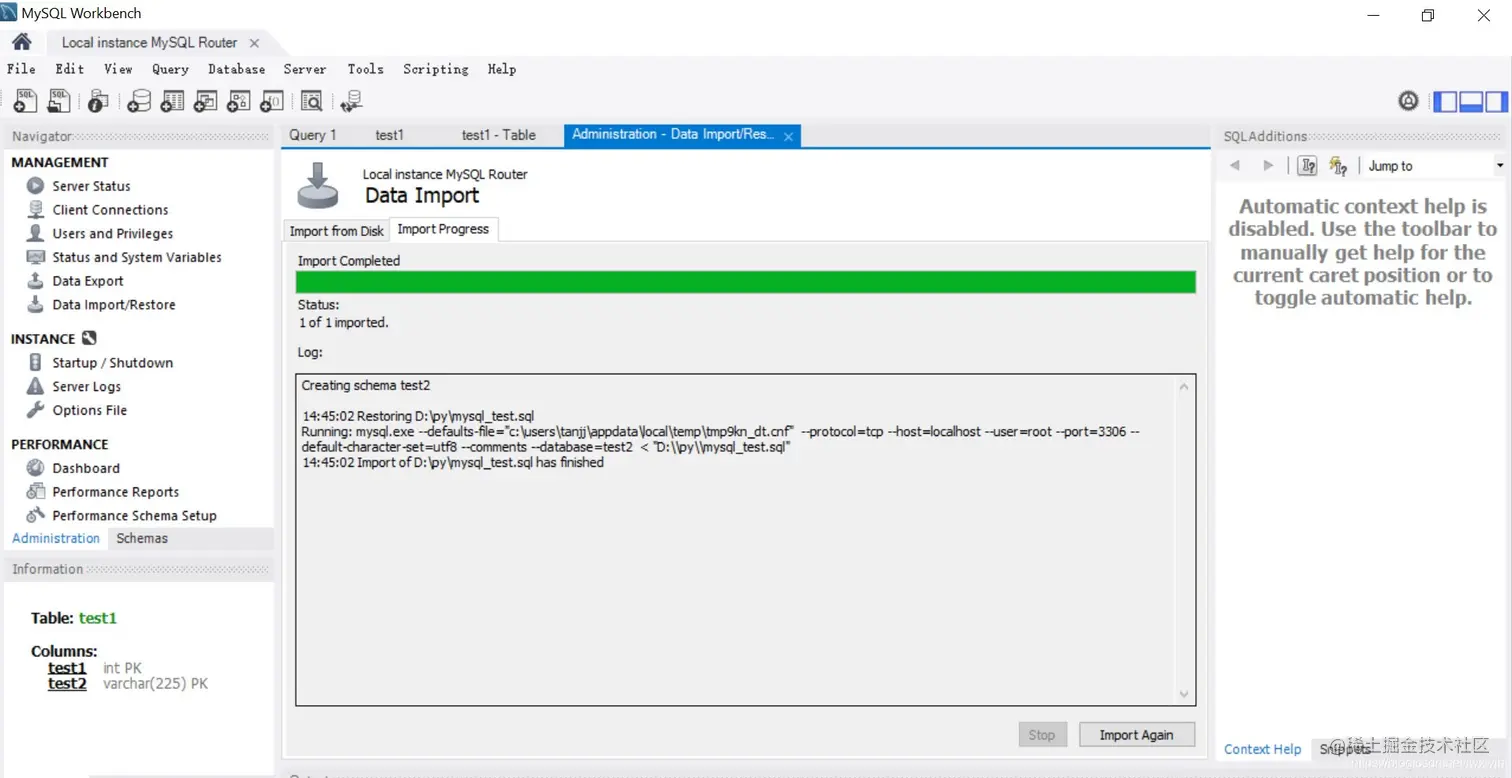Open the Context Help tab

click(x=1263, y=749)
